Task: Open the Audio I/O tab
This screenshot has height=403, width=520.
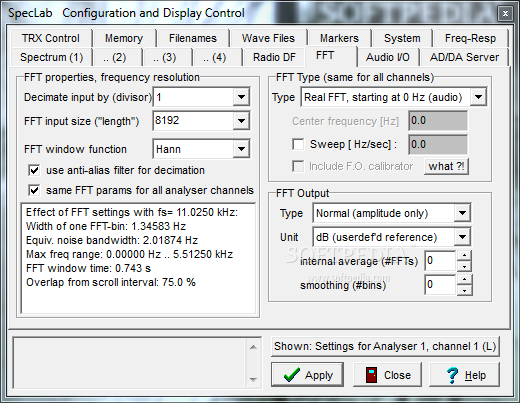Action: pyautogui.click(x=387, y=57)
